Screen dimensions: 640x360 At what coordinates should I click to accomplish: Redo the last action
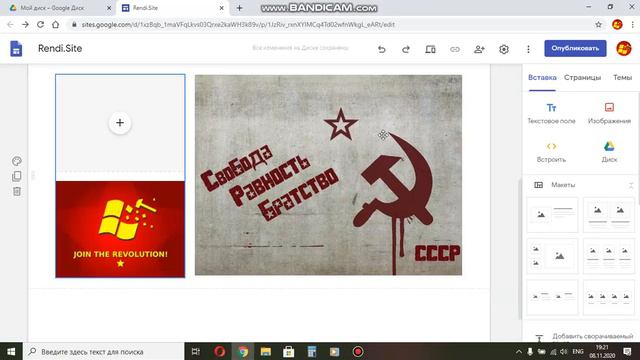coord(406,49)
